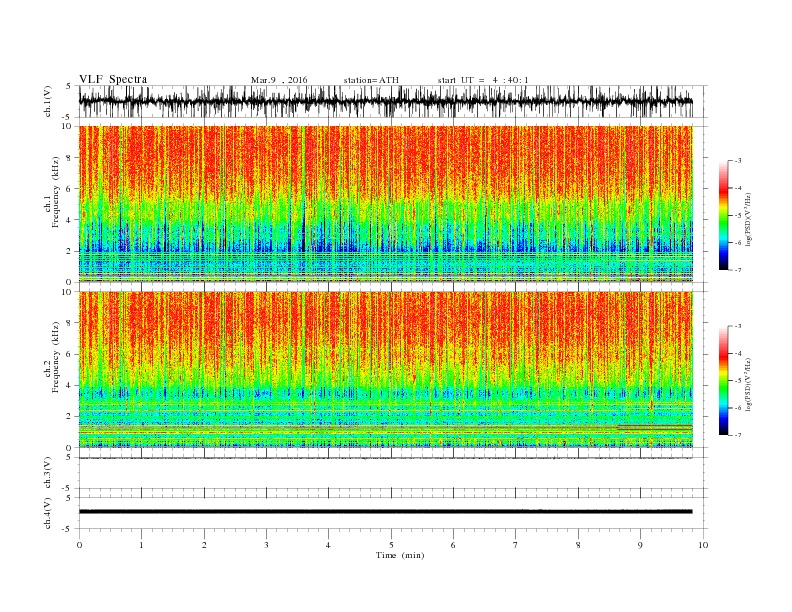The width and height of the screenshot is (792, 612).
Task: Click the "Time (min)" axis title
Action: click(x=400, y=555)
